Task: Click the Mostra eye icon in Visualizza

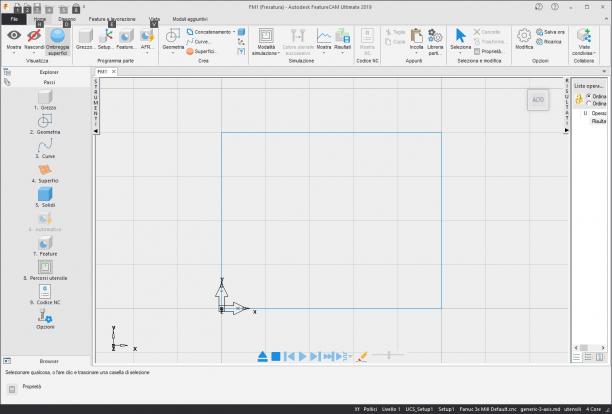Action: (14, 36)
